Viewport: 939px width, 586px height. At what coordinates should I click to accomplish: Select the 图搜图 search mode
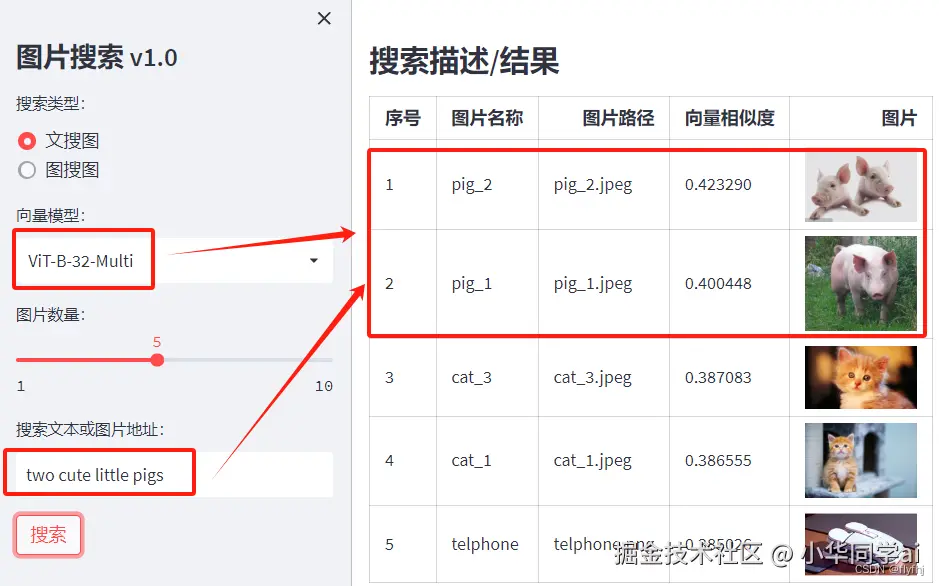tap(28, 169)
